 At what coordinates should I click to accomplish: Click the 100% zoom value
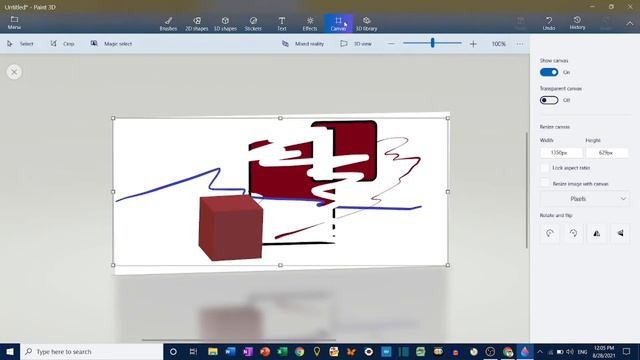coord(498,44)
